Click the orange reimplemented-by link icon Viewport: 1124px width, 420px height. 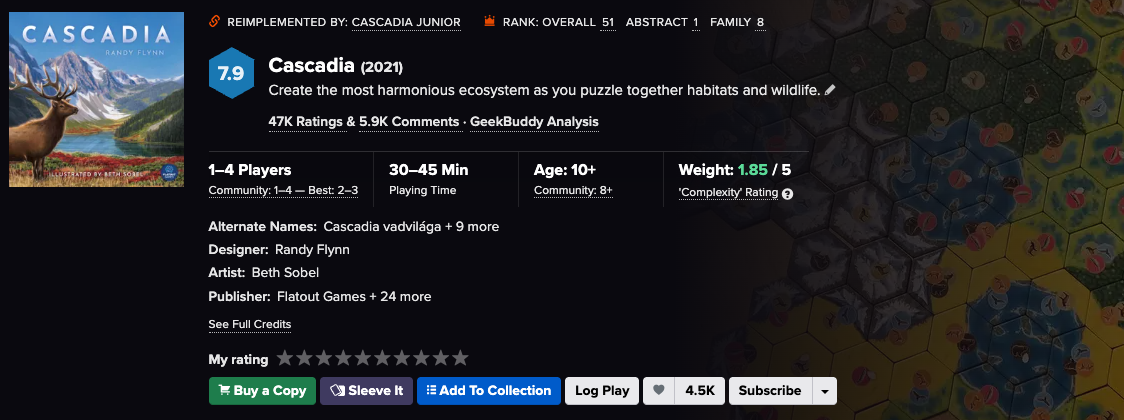point(214,22)
